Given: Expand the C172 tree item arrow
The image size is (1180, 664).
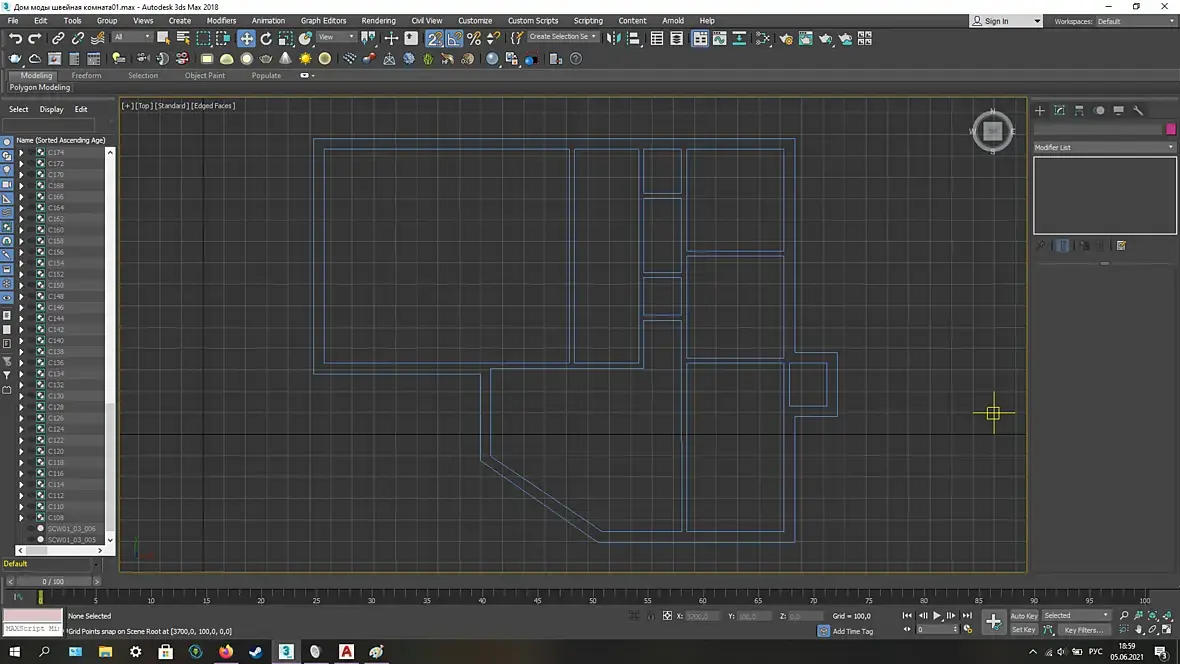Looking at the screenshot, I should pos(21,163).
